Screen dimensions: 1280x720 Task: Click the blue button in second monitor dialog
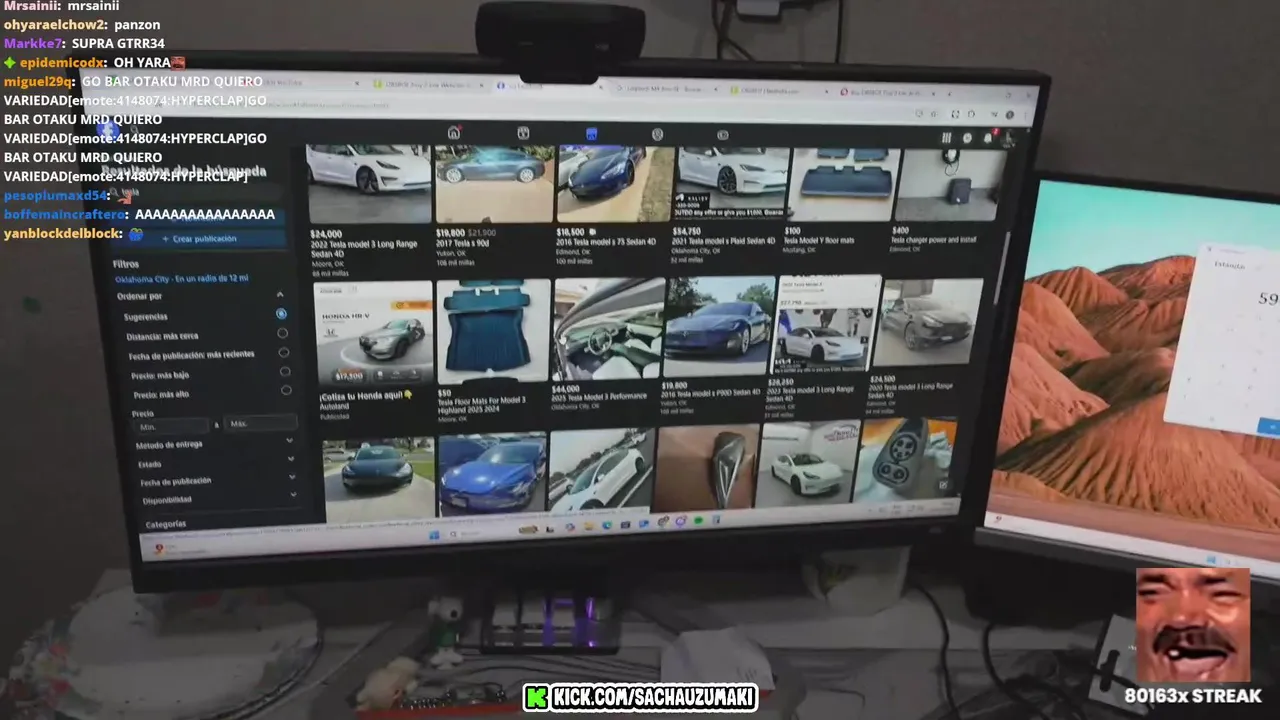(x=1270, y=426)
